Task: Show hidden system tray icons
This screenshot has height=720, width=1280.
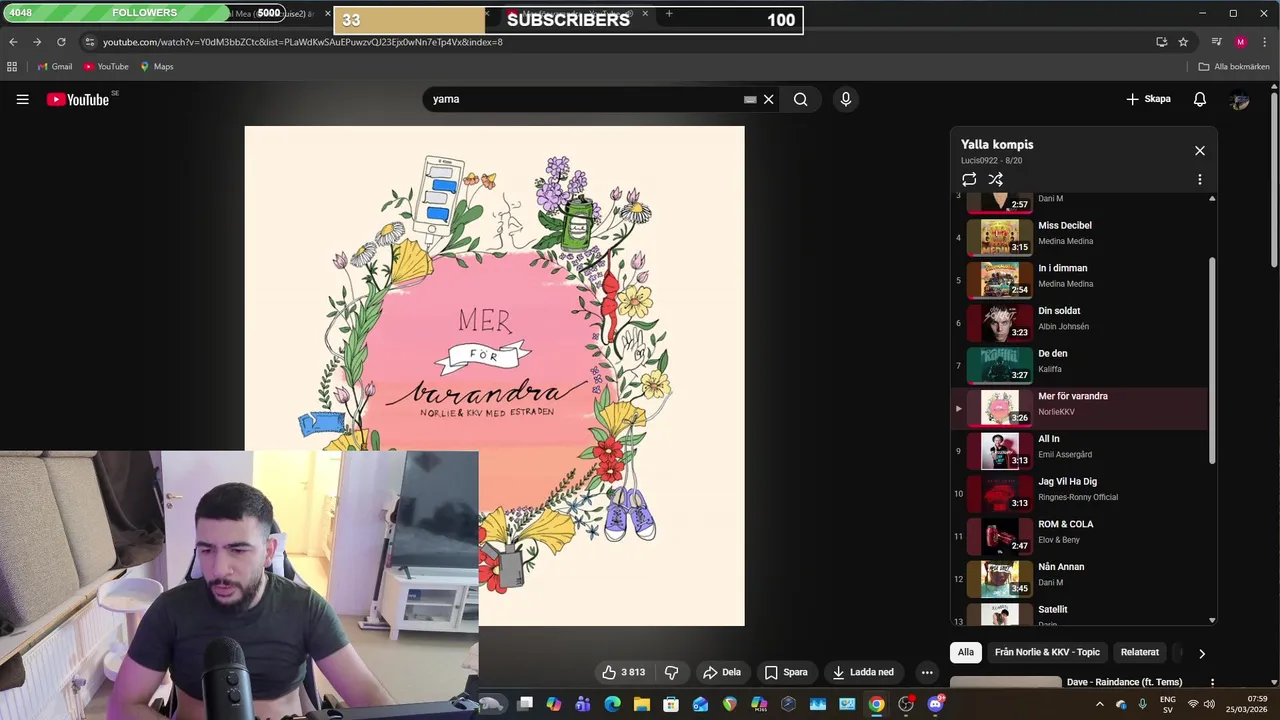Action: coord(1100,704)
